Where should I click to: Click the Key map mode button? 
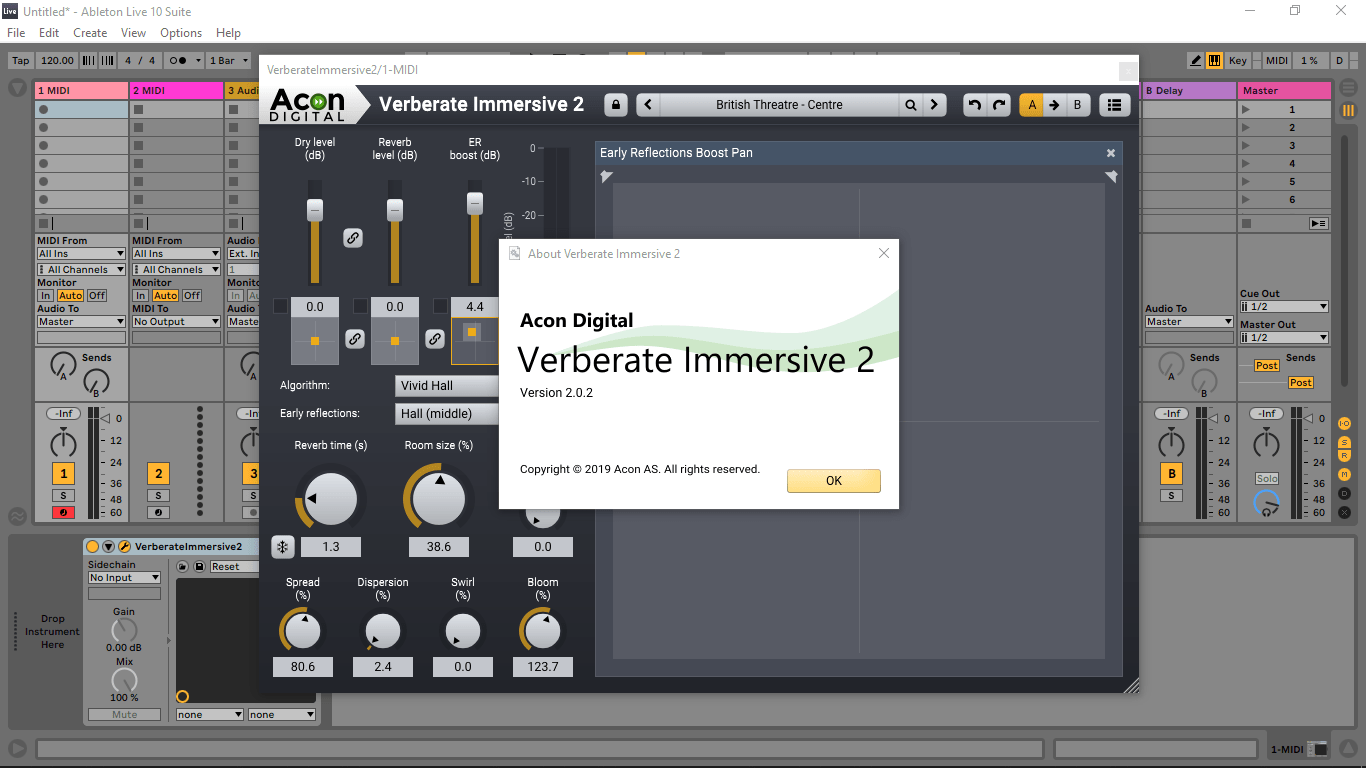tap(1238, 60)
